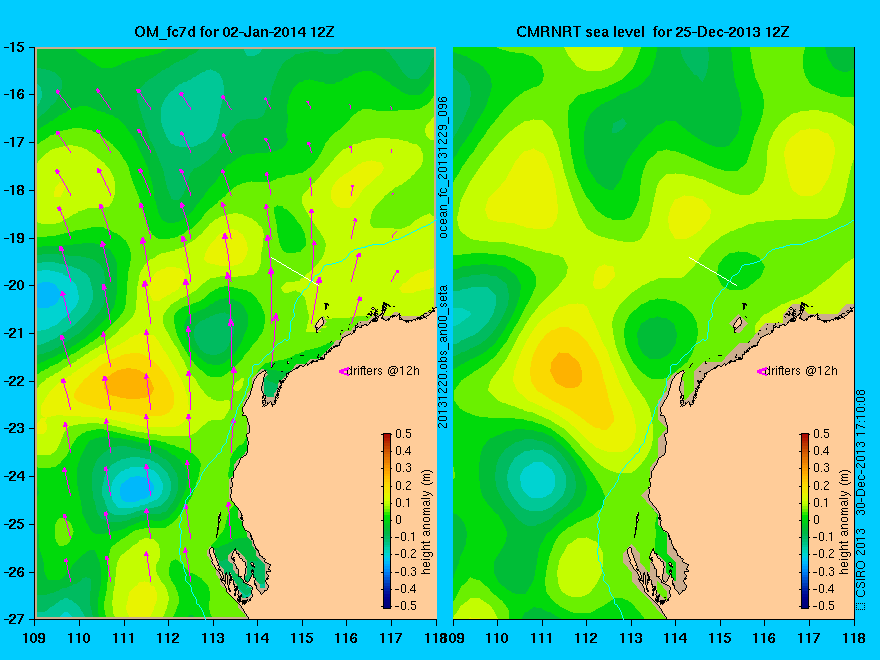Click the 0.5 tick on CMRNRT colorbar
The image size is (880, 660).
pos(822,434)
